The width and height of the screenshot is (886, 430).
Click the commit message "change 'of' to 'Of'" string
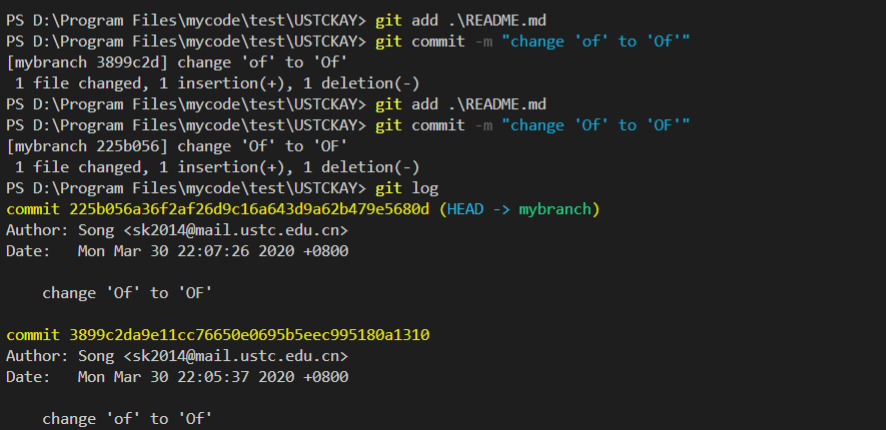(x=596, y=42)
